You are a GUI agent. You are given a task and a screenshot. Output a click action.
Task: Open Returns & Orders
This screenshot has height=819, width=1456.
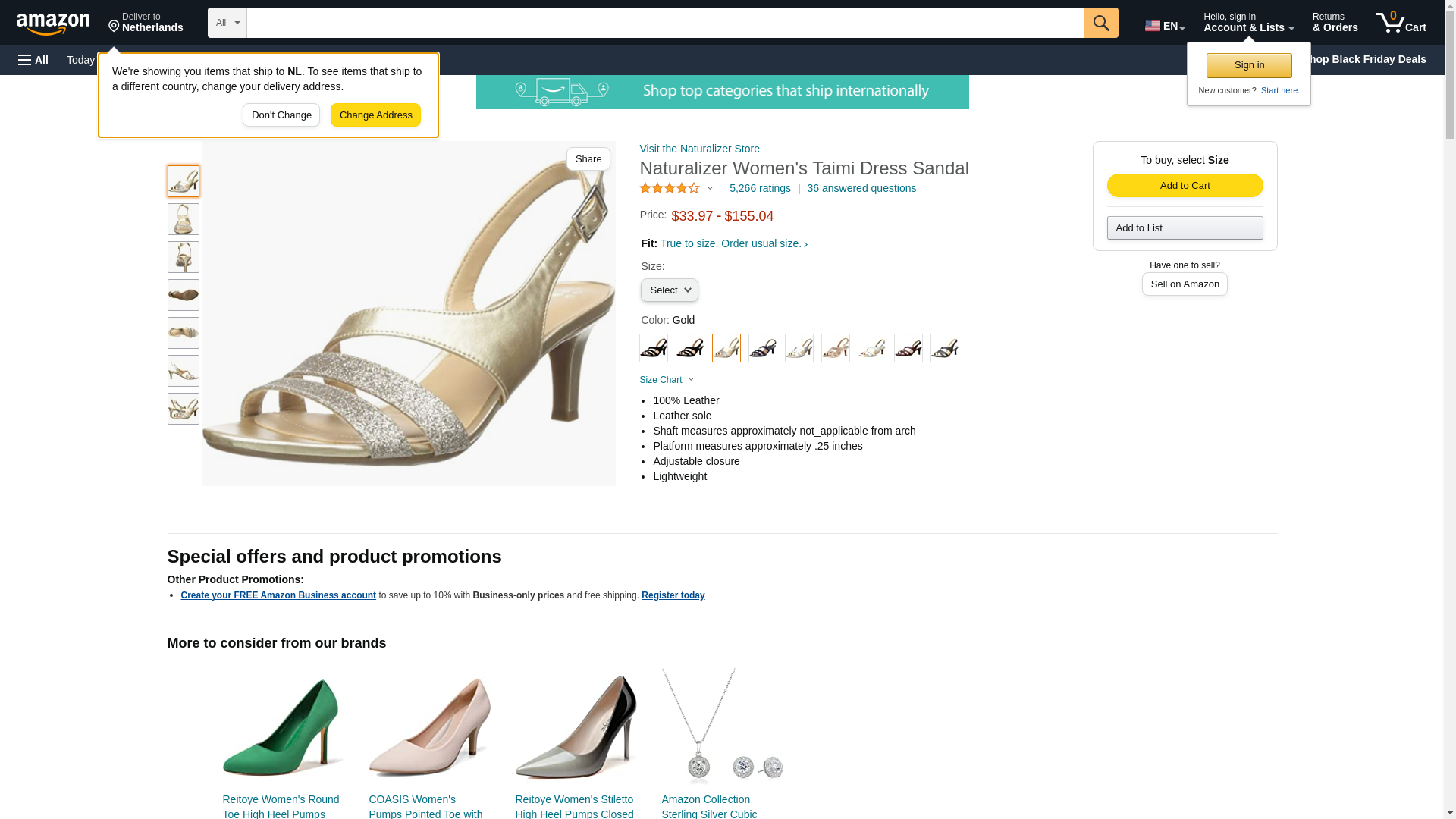point(1335,23)
